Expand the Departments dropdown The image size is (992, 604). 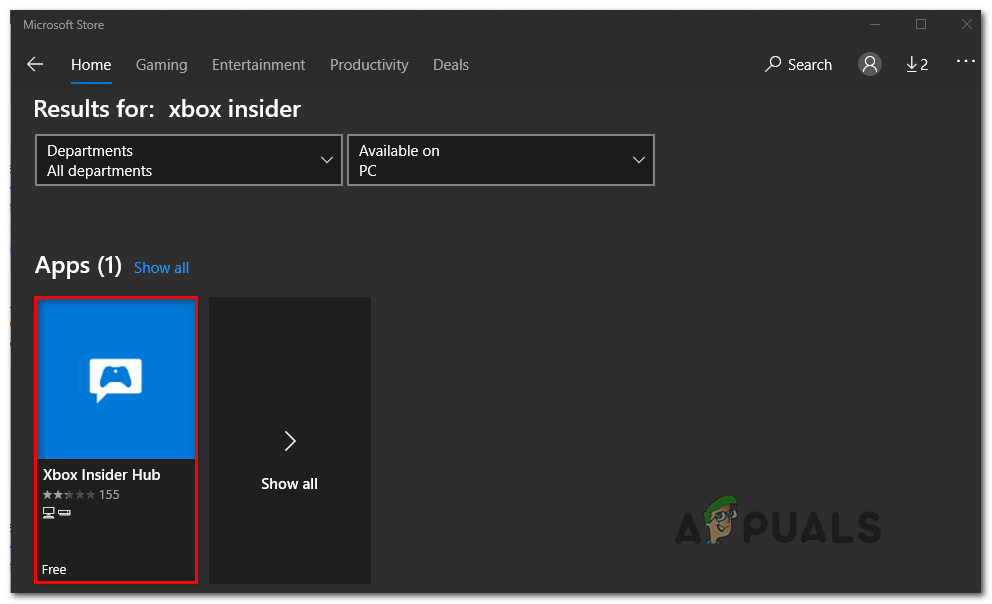[189, 160]
